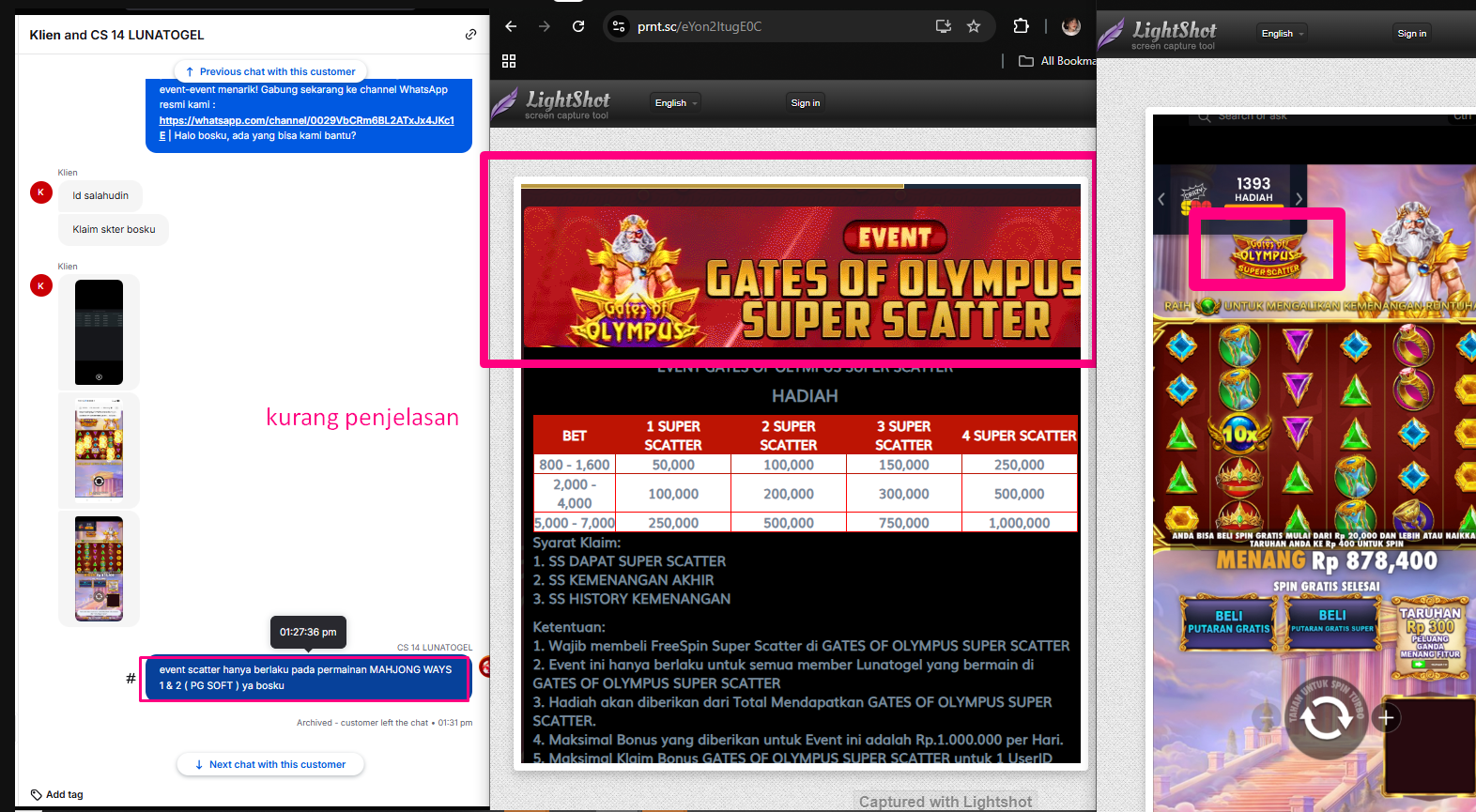Click Sign in on the middle LightShot page
1476x812 pixels.
806,103
